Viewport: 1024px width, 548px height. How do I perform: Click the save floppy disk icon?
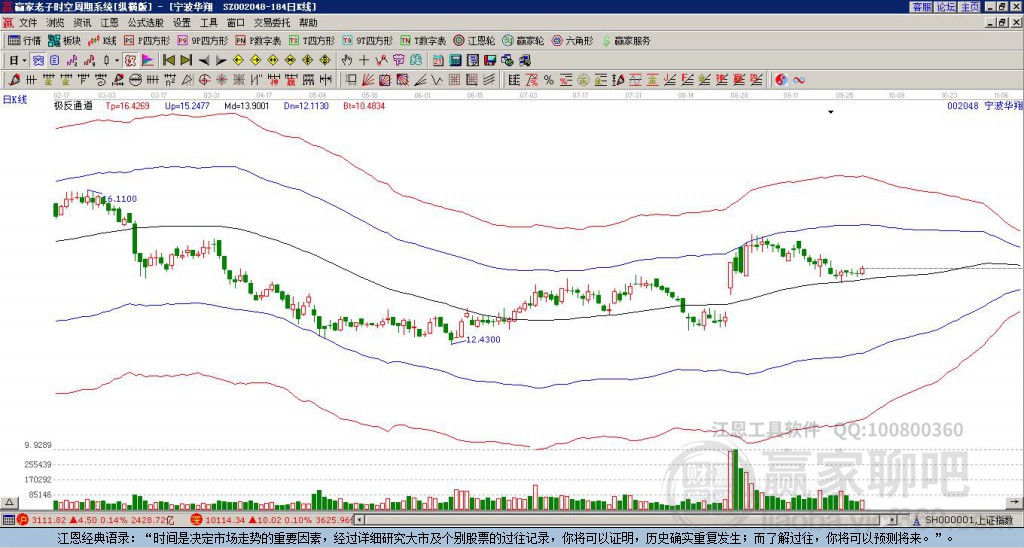click(490, 60)
